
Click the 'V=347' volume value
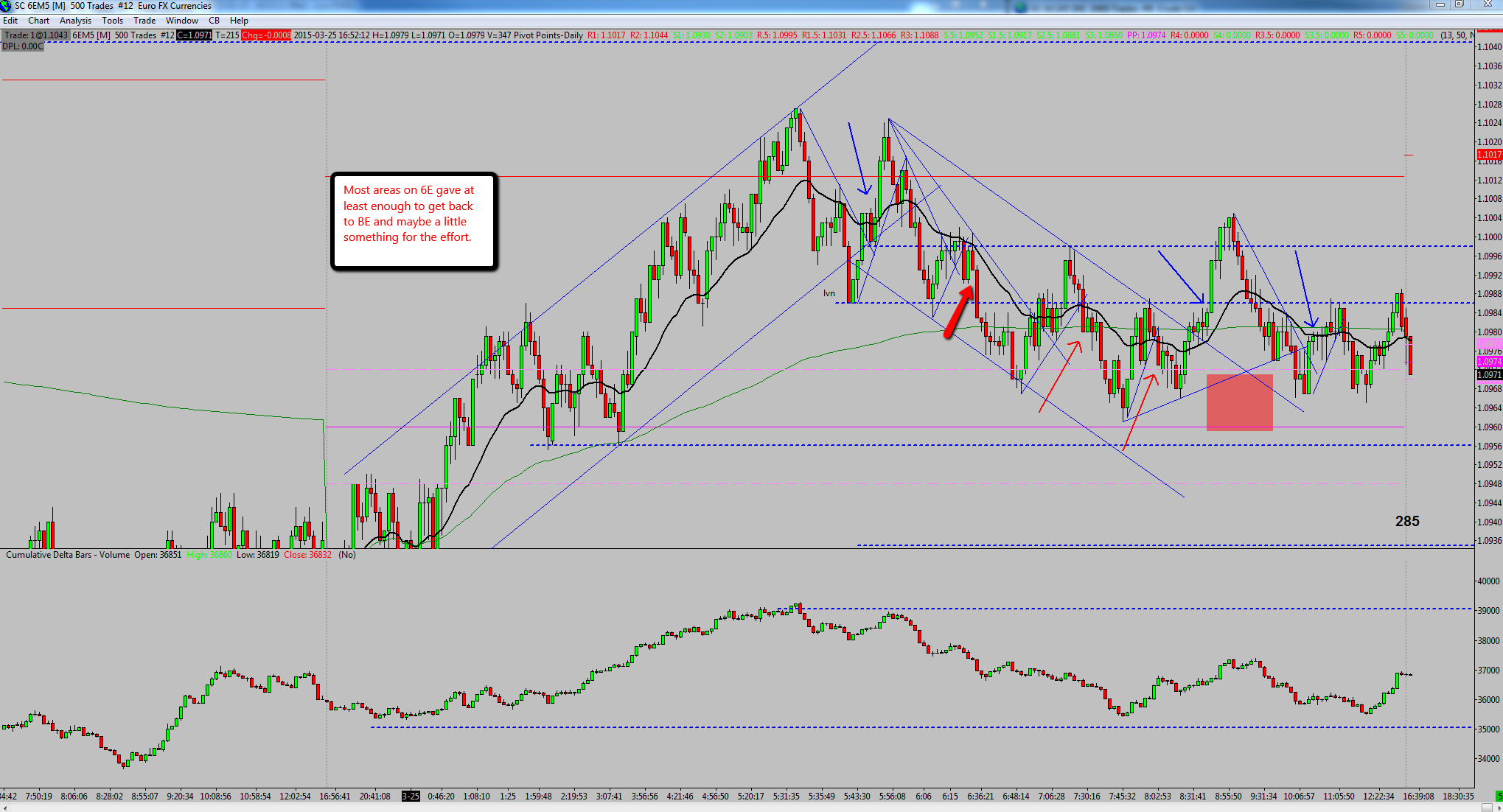click(x=500, y=35)
